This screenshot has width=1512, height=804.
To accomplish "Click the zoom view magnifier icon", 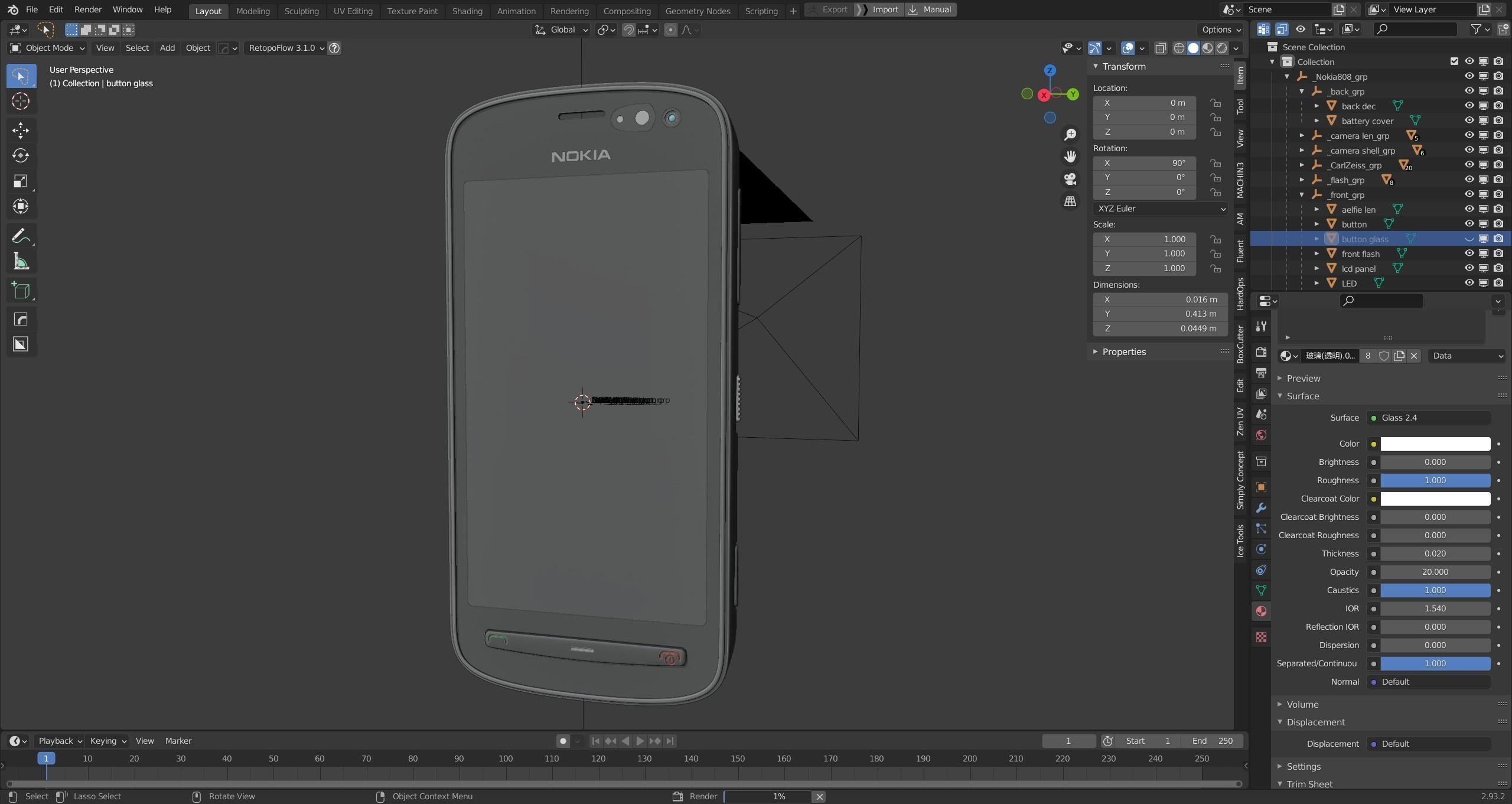I will pyautogui.click(x=1070, y=135).
